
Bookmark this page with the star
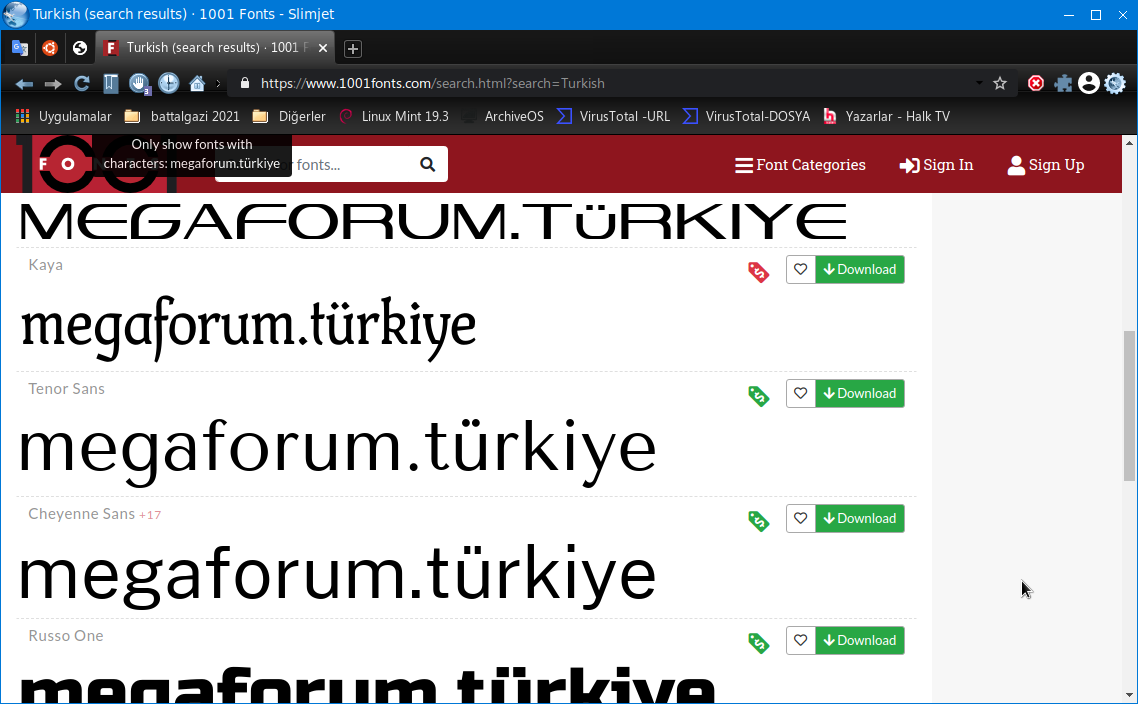[1000, 83]
